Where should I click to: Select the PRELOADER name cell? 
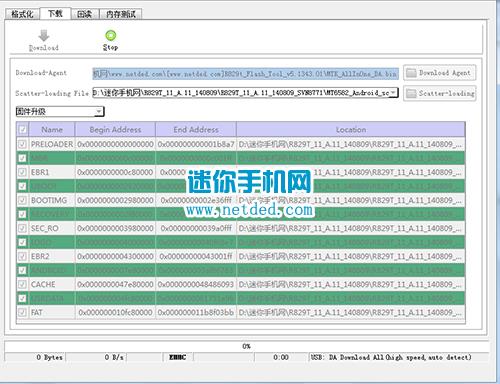tap(52, 144)
